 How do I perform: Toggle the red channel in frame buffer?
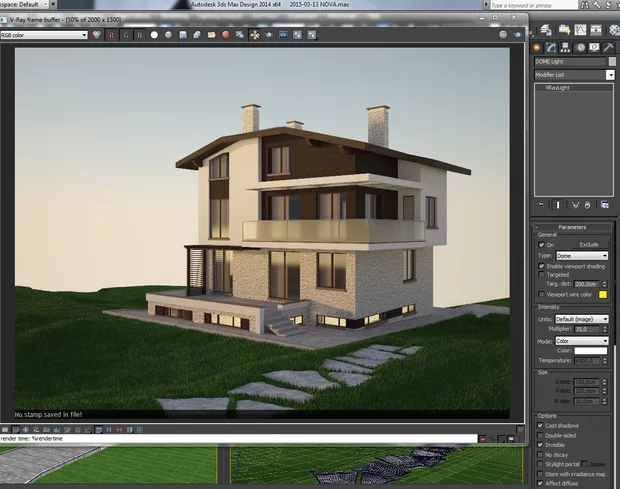point(111,35)
